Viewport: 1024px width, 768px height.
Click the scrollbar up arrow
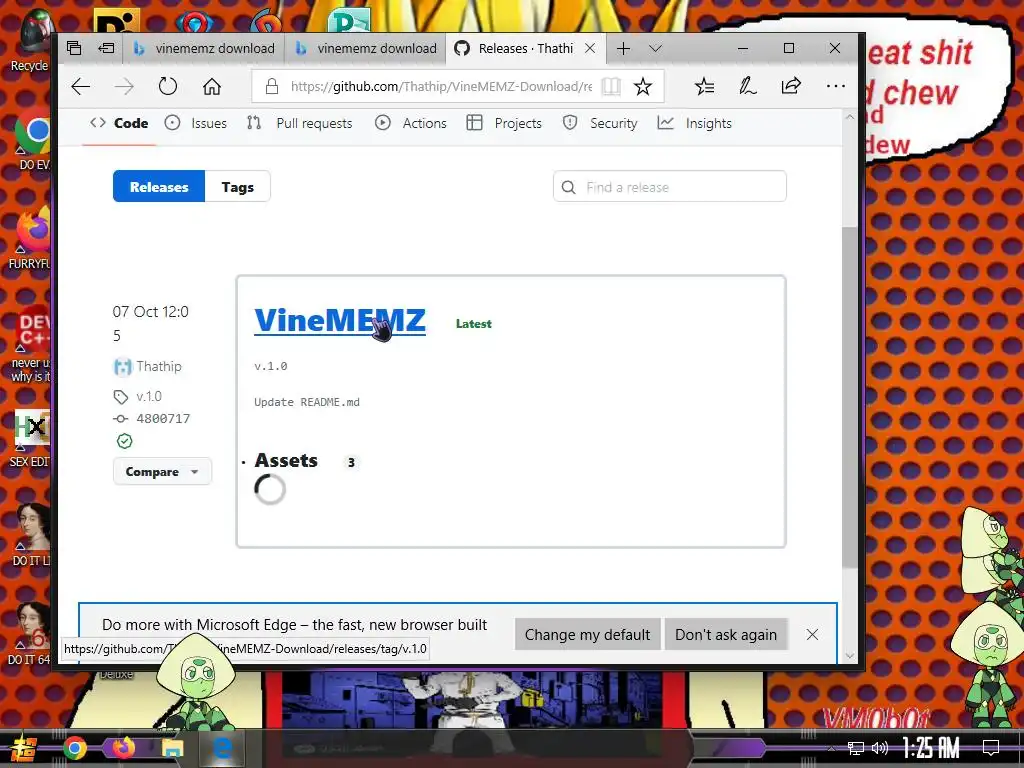click(x=849, y=118)
